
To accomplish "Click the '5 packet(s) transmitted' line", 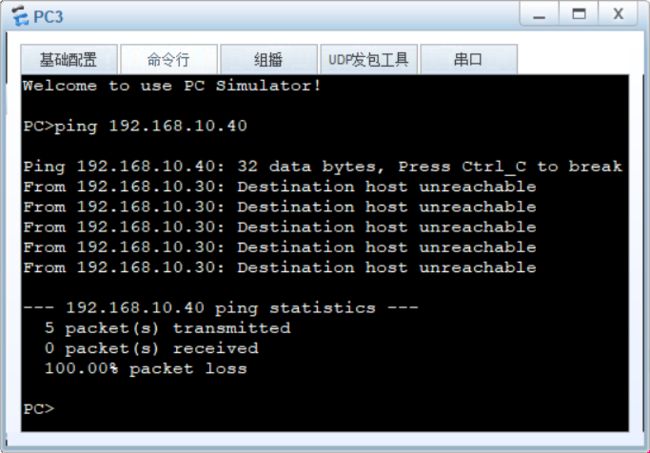I will coord(167,328).
